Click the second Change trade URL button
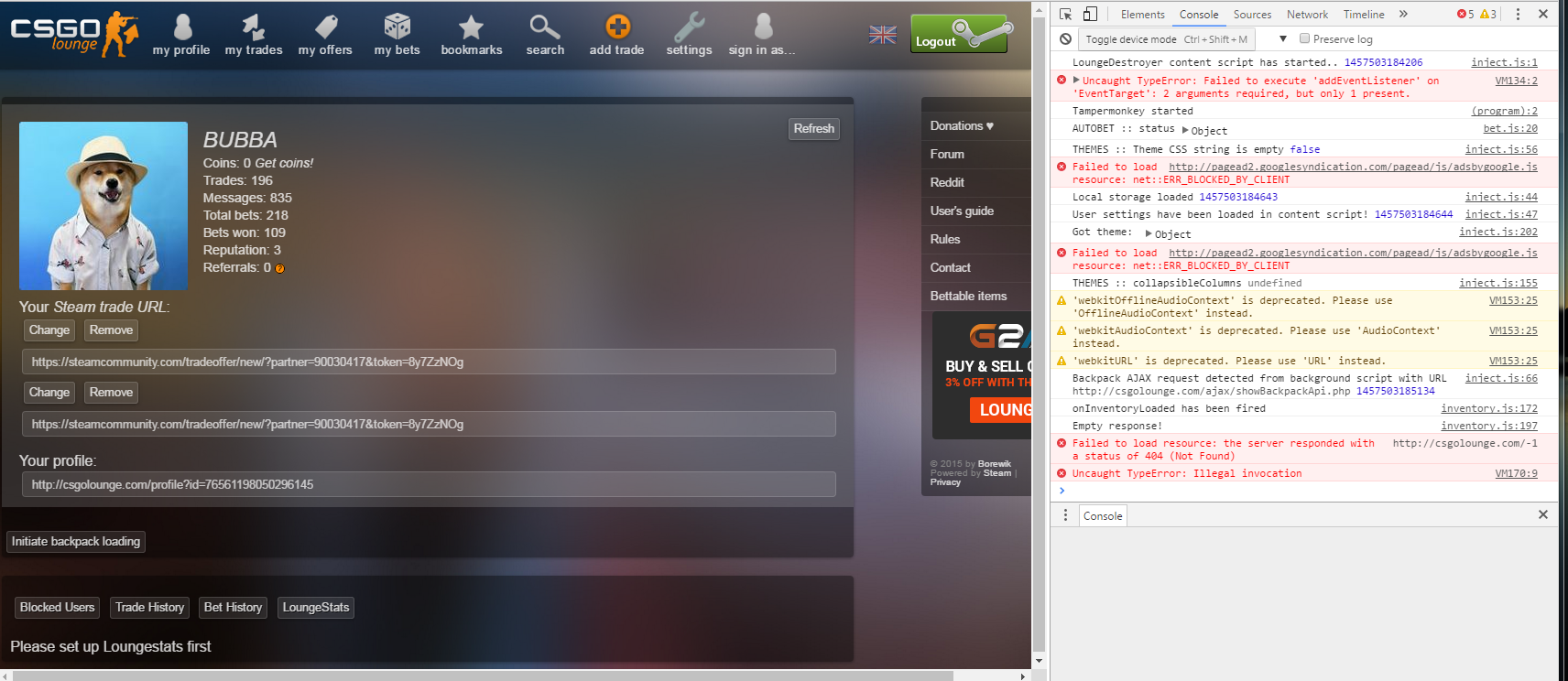This screenshot has width=1568, height=681. [x=49, y=393]
